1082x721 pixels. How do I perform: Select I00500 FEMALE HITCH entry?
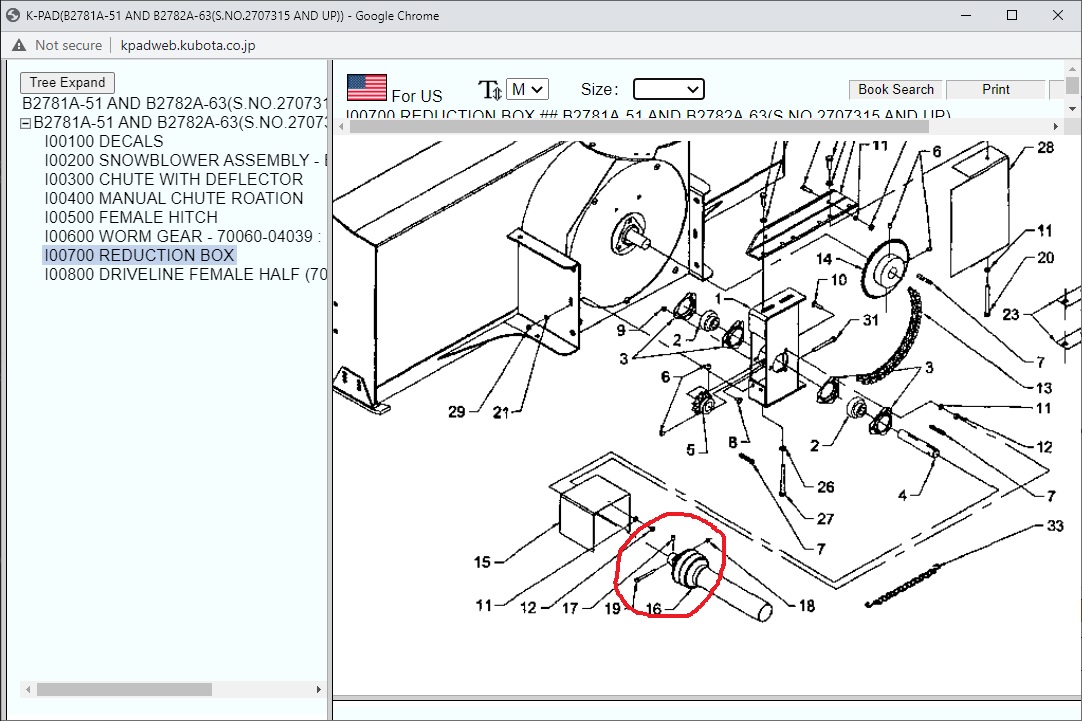(x=130, y=218)
